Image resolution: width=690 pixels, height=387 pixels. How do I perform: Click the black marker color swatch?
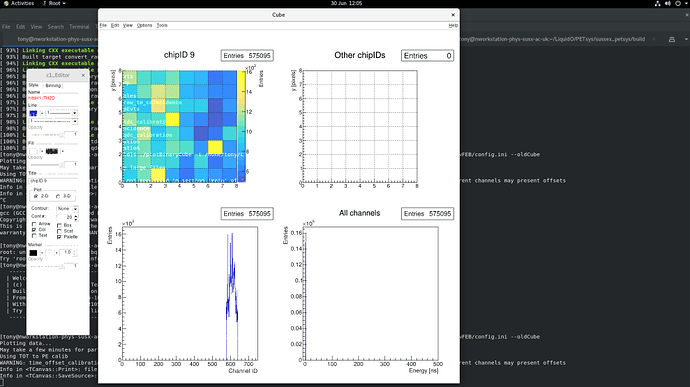[x=33, y=253]
